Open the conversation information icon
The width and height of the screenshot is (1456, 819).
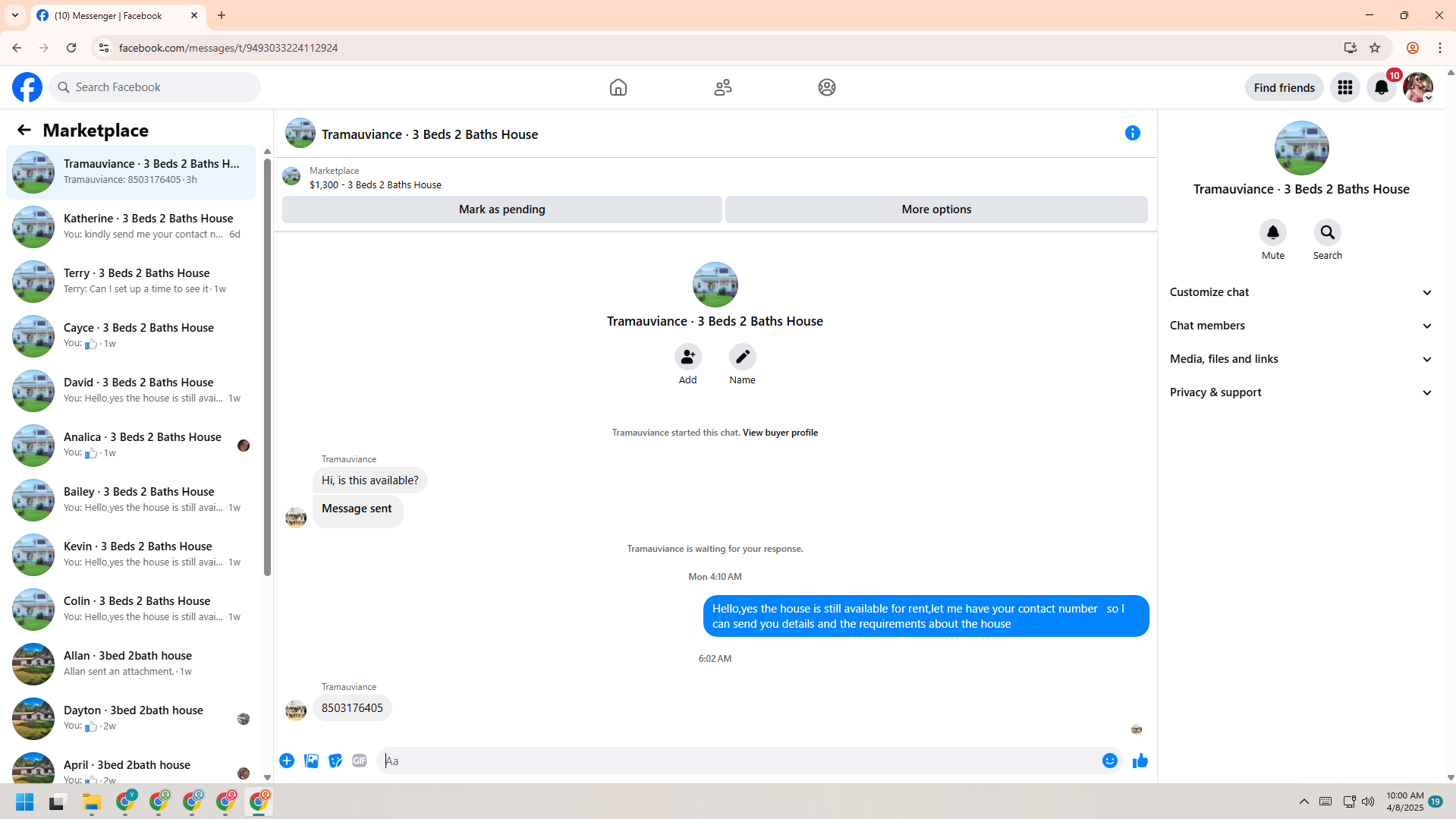pos(1133,133)
